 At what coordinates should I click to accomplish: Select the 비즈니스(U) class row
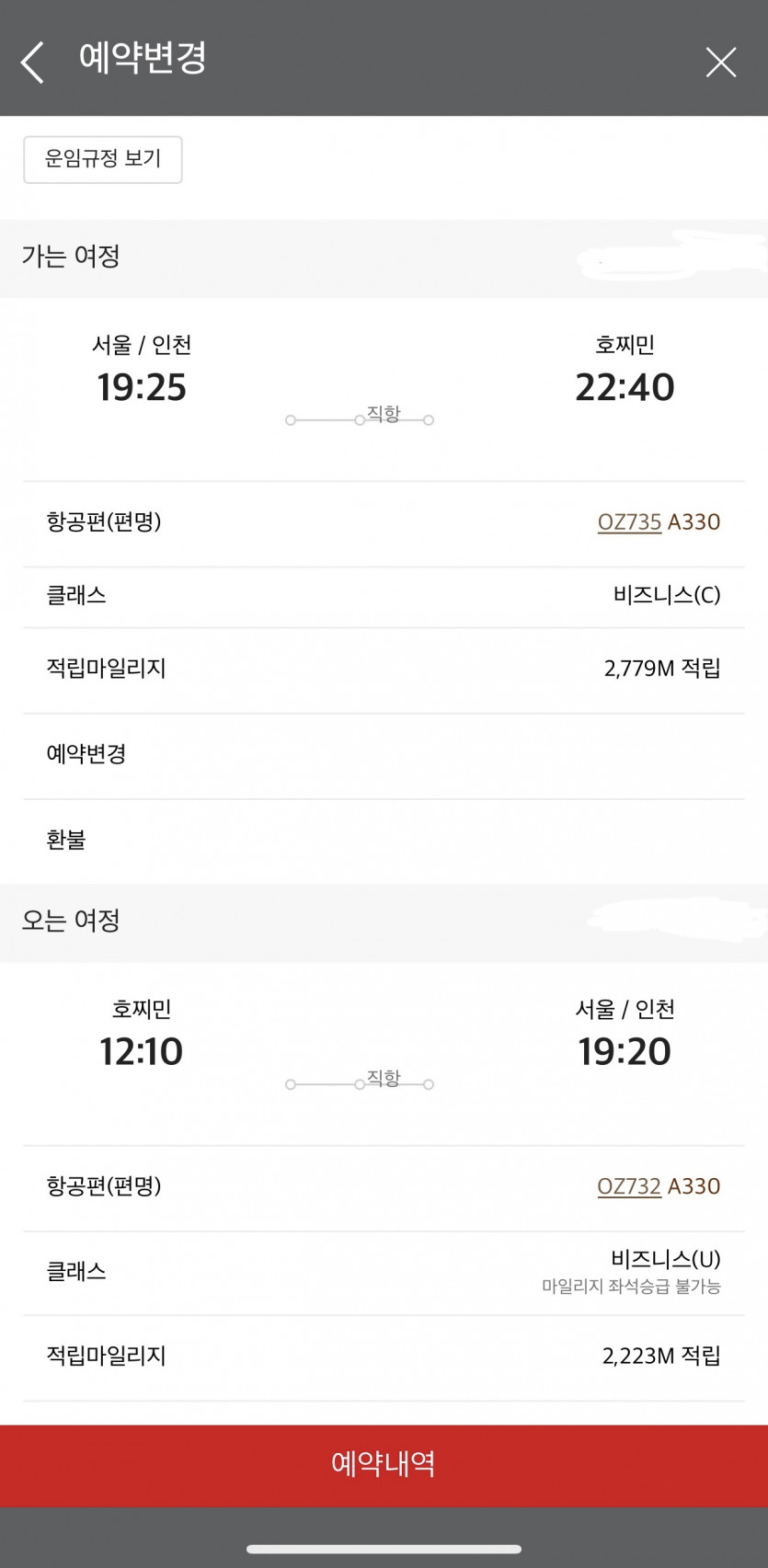(x=384, y=1272)
